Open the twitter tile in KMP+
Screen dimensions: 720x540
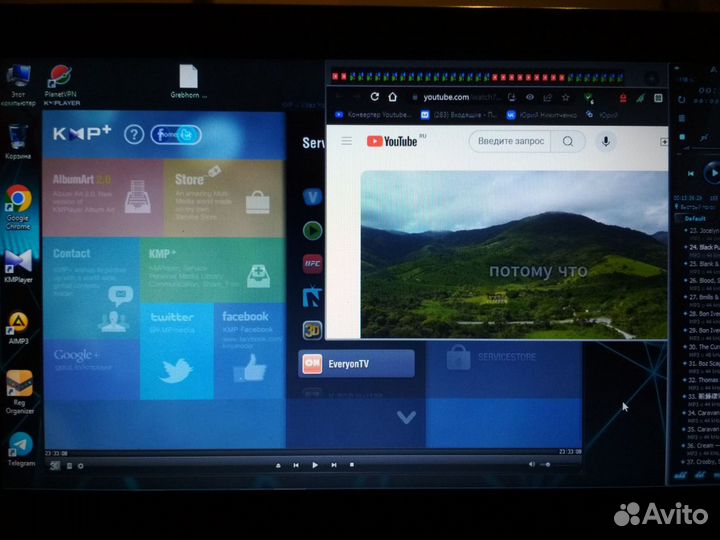(x=177, y=351)
